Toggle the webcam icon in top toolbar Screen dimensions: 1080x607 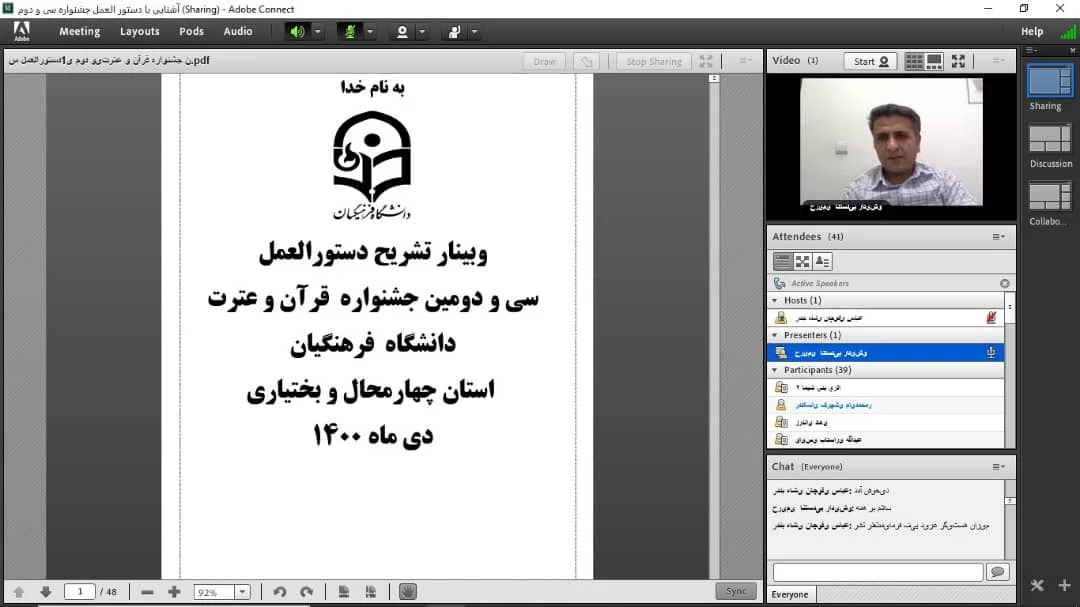[402, 32]
